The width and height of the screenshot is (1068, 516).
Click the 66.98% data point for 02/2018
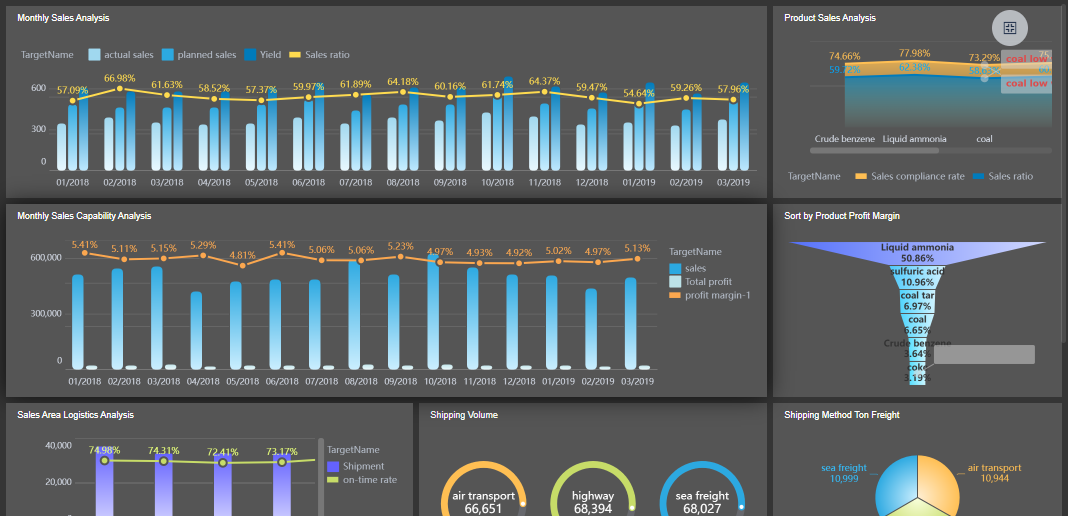120,89
